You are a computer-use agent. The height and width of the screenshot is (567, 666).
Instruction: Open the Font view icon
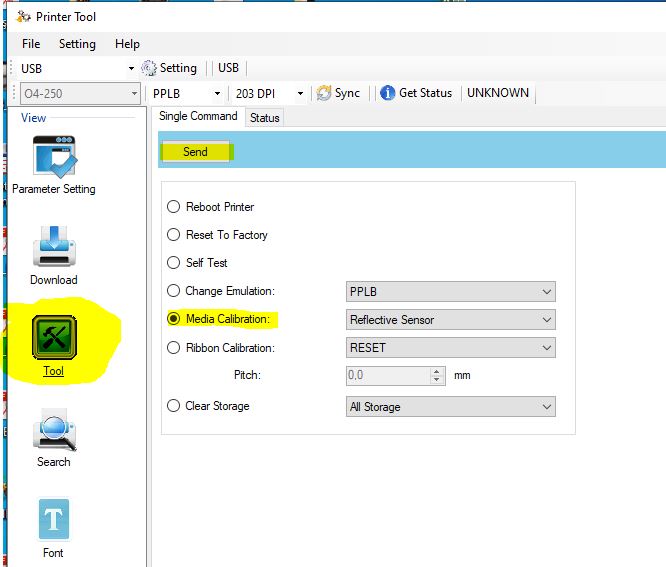point(54,520)
